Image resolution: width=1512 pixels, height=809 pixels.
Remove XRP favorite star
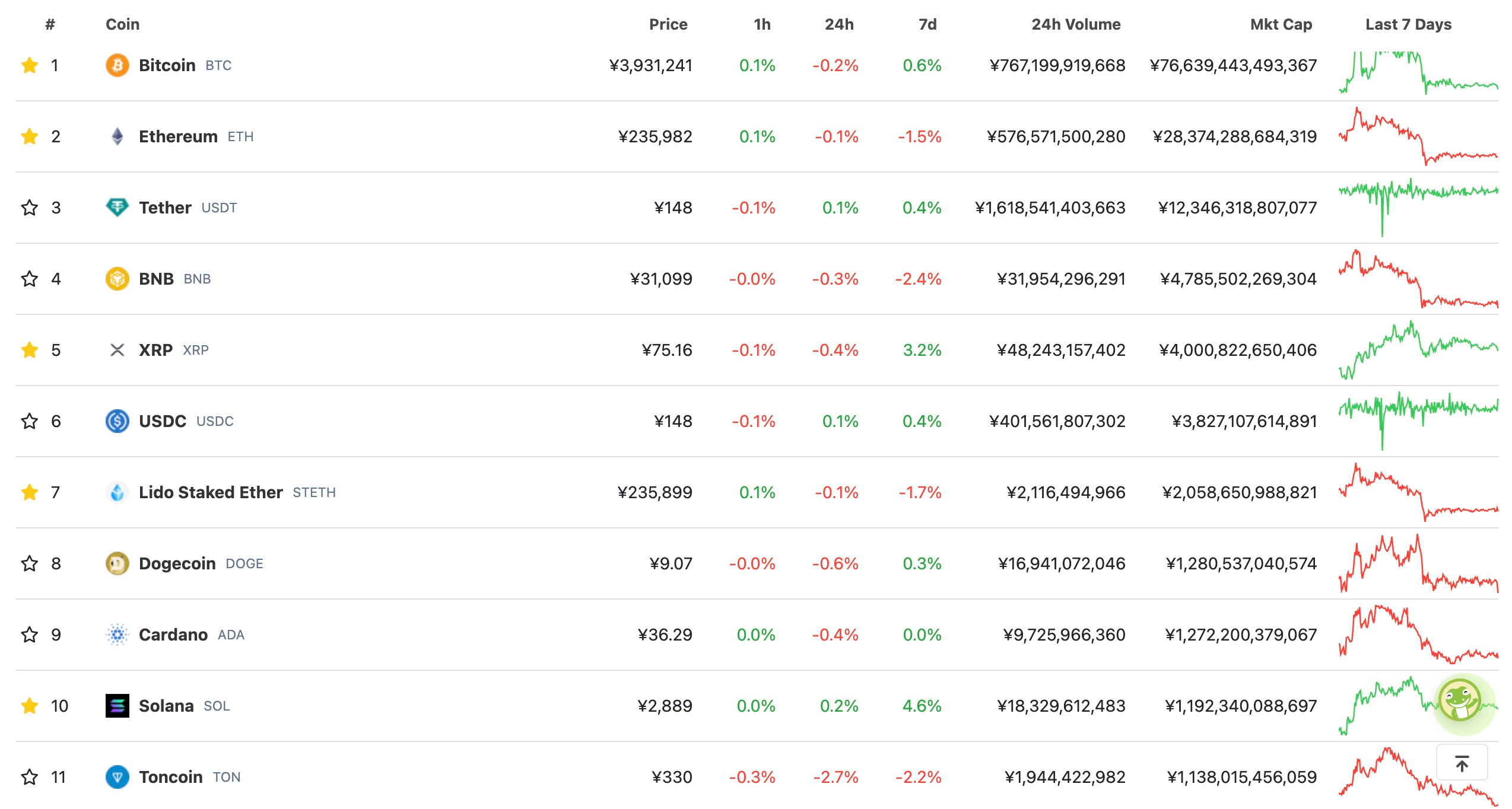(x=29, y=350)
